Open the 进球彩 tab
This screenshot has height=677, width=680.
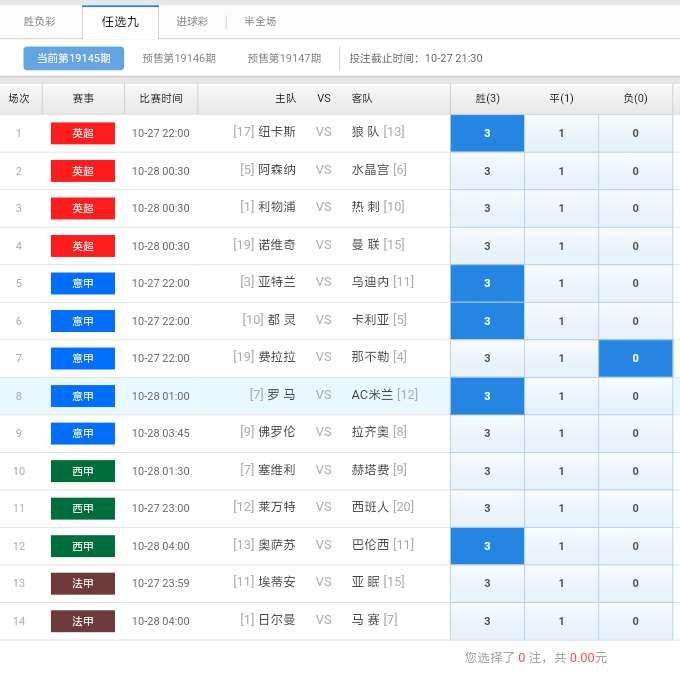pos(192,21)
